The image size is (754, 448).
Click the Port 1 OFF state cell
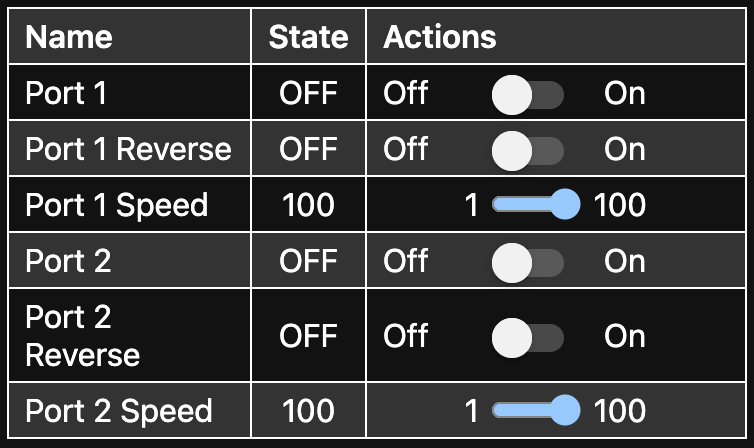tap(308, 94)
